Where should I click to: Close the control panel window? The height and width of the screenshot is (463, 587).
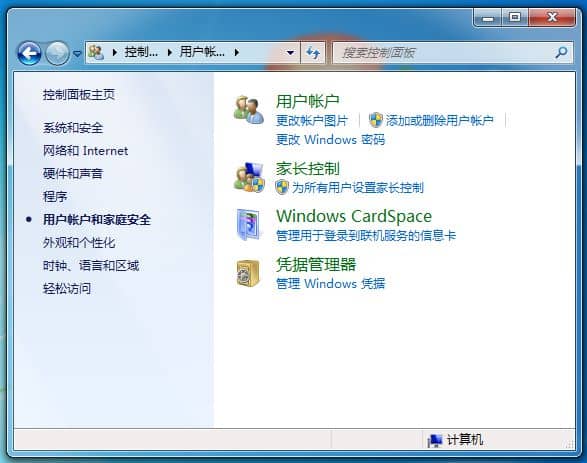coord(552,18)
